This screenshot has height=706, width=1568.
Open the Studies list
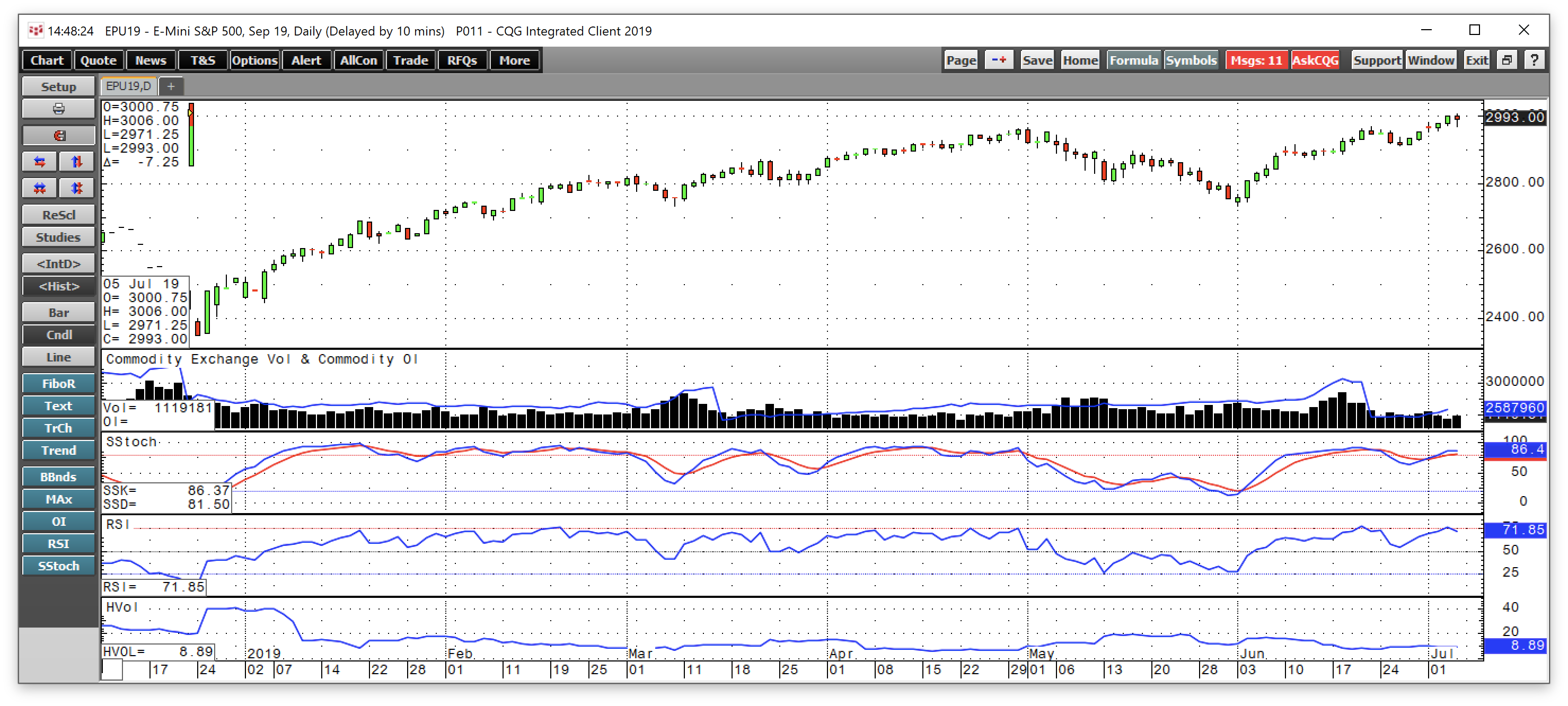pyautogui.click(x=58, y=237)
